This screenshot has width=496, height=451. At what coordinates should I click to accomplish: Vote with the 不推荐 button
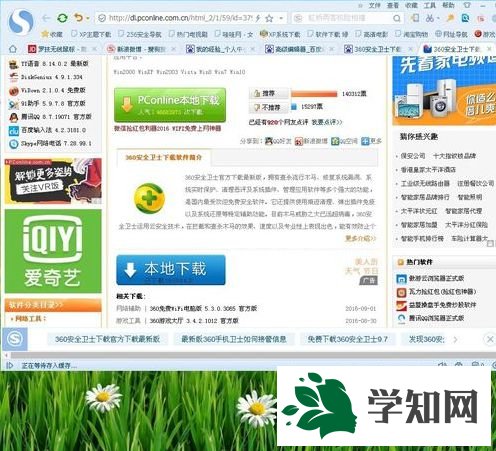268,107
